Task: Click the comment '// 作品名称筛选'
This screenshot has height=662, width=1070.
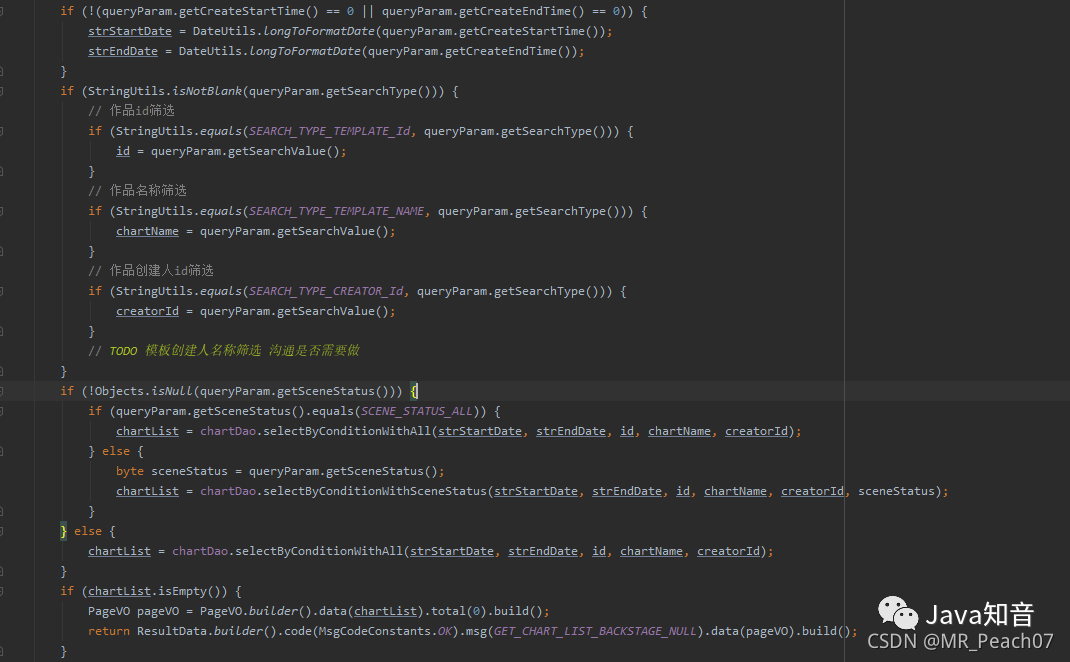Action: click(137, 190)
